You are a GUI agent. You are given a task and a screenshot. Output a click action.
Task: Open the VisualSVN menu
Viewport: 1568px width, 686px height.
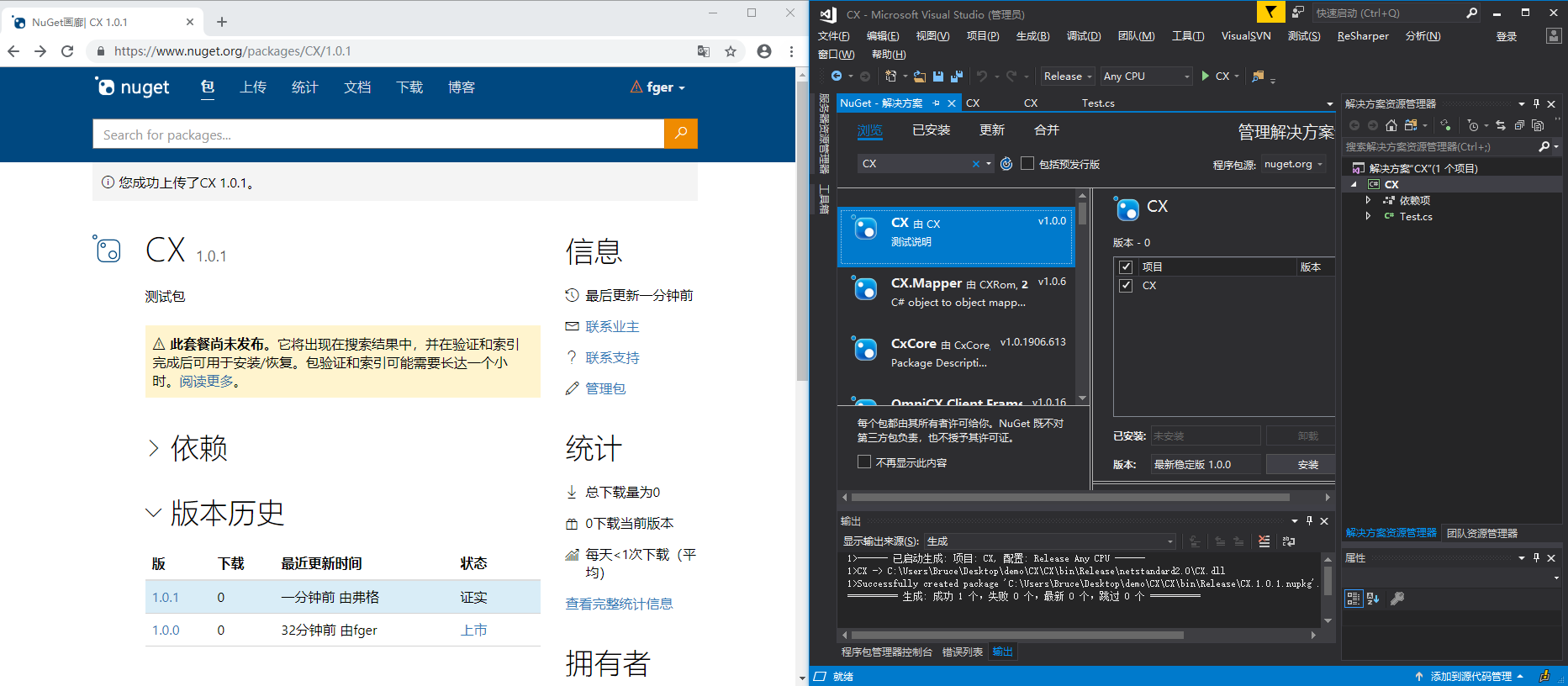pos(1246,36)
